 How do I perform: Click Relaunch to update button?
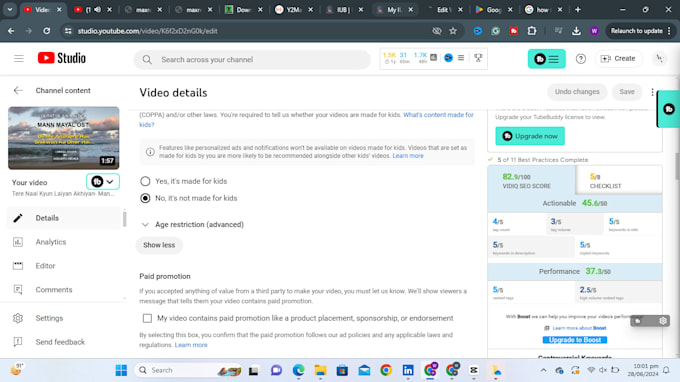(637, 31)
